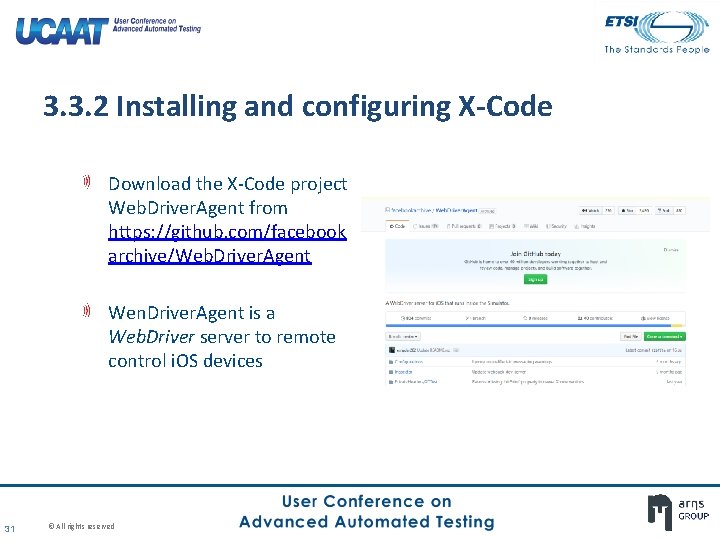Open the commits count link
Viewport: 720px width, 540px height.
416,318
